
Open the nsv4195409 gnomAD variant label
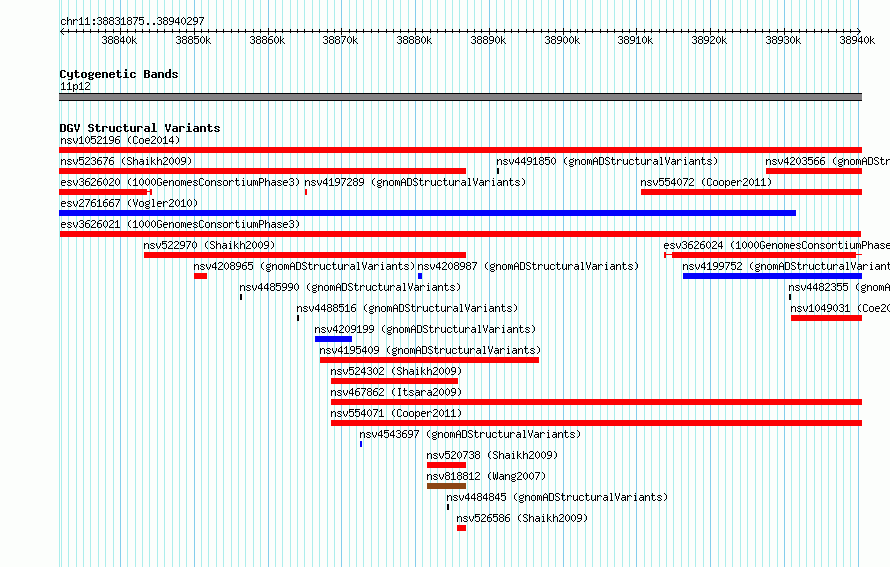click(430, 350)
